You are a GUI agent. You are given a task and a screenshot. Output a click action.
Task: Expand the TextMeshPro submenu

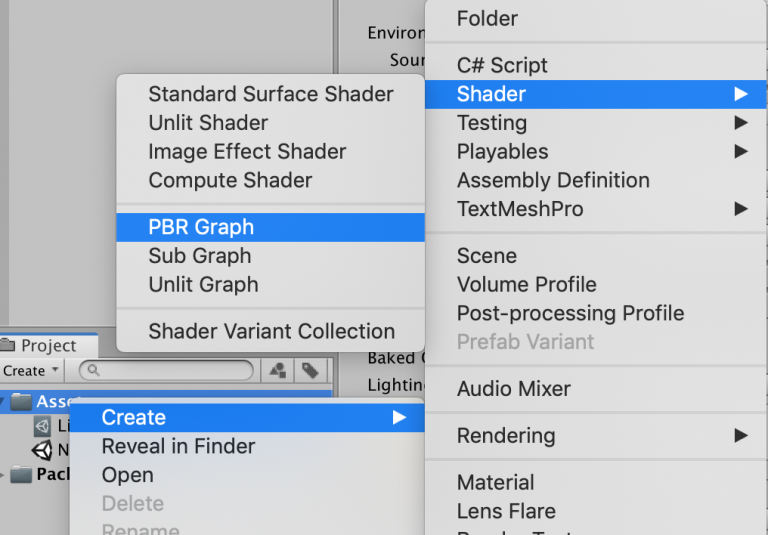[596, 209]
